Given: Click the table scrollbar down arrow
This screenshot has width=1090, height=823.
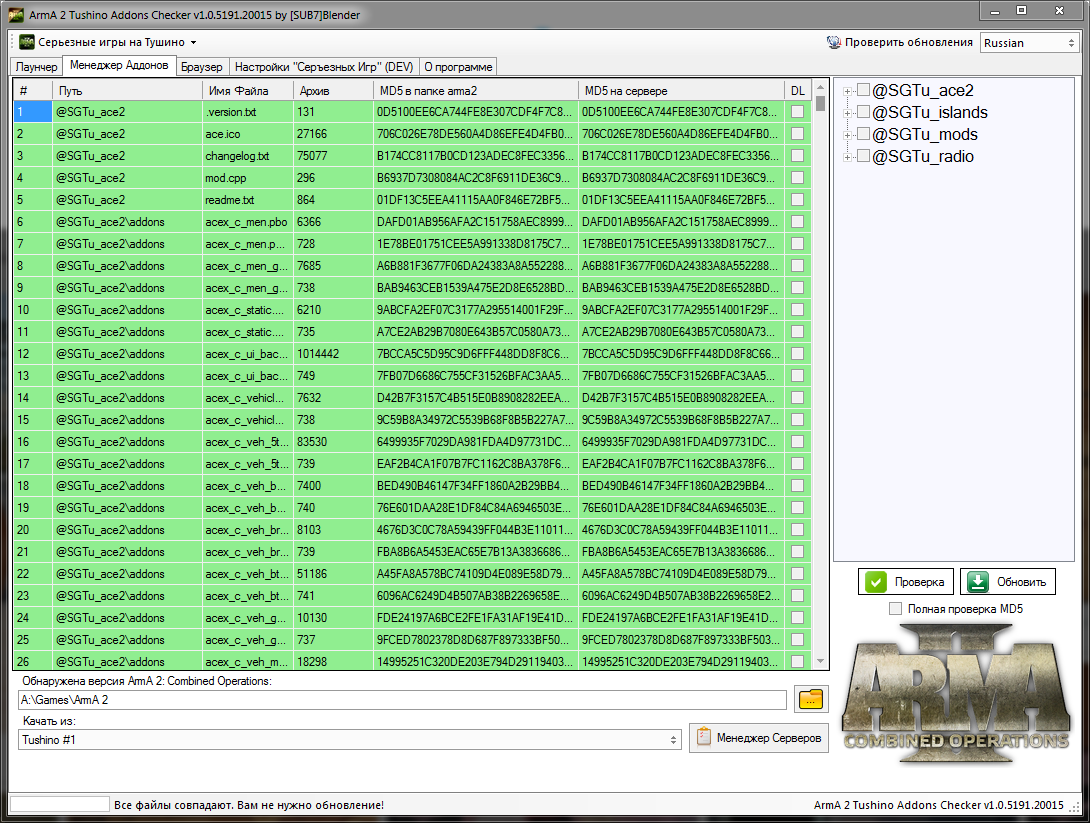Looking at the screenshot, I should [x=820, y=662].
